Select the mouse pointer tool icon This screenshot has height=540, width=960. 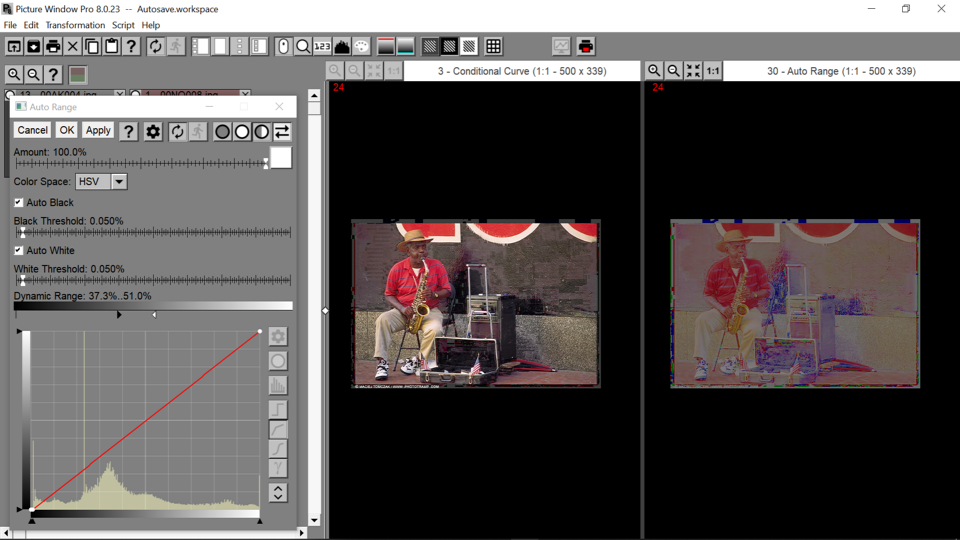pyautogui.click(x=283, y=47)
